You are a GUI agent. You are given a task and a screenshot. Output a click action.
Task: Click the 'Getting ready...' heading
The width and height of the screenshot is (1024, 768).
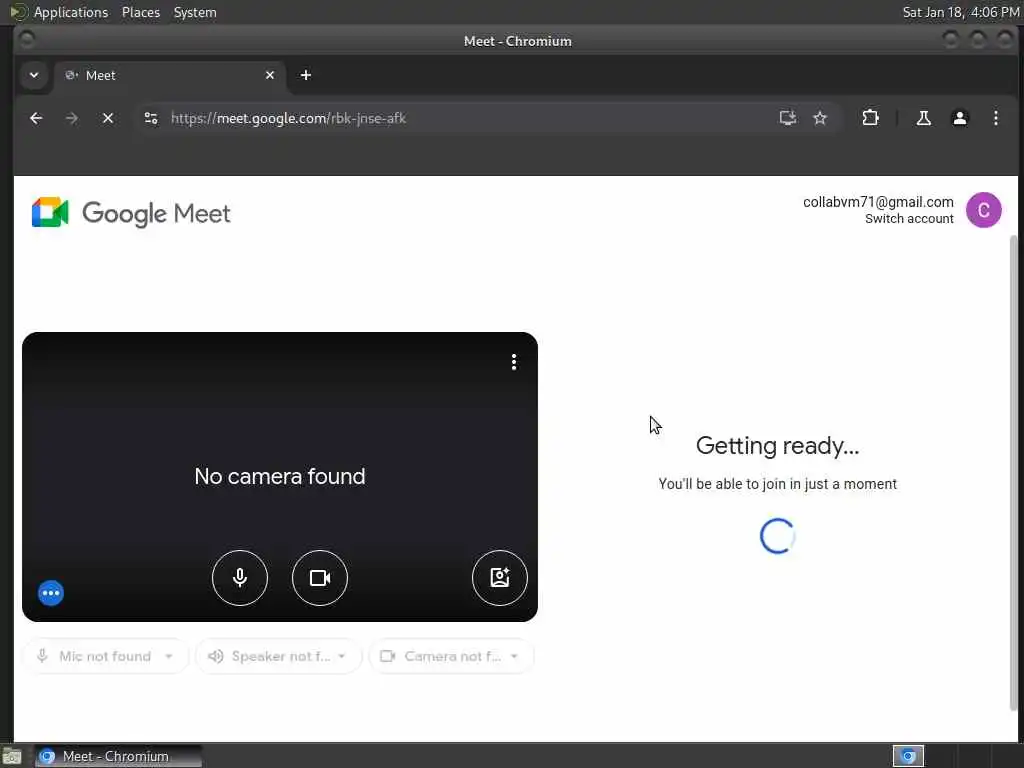(777, 446)
